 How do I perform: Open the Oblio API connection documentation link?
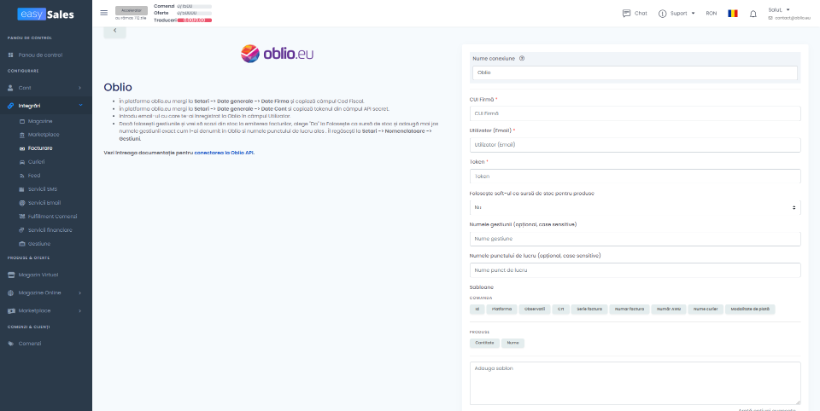click(x=224, y=153)
